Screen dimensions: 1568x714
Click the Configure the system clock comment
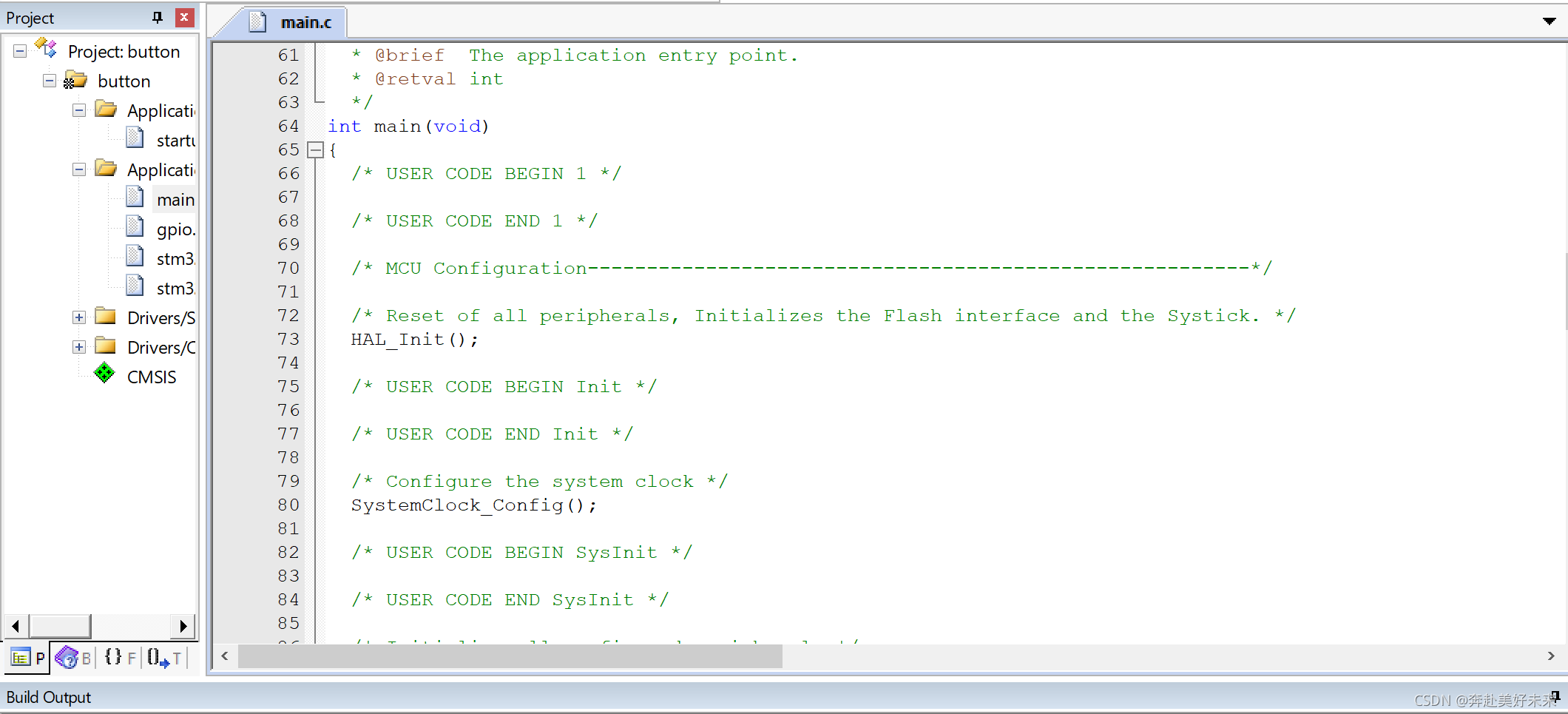click(539, 482)
